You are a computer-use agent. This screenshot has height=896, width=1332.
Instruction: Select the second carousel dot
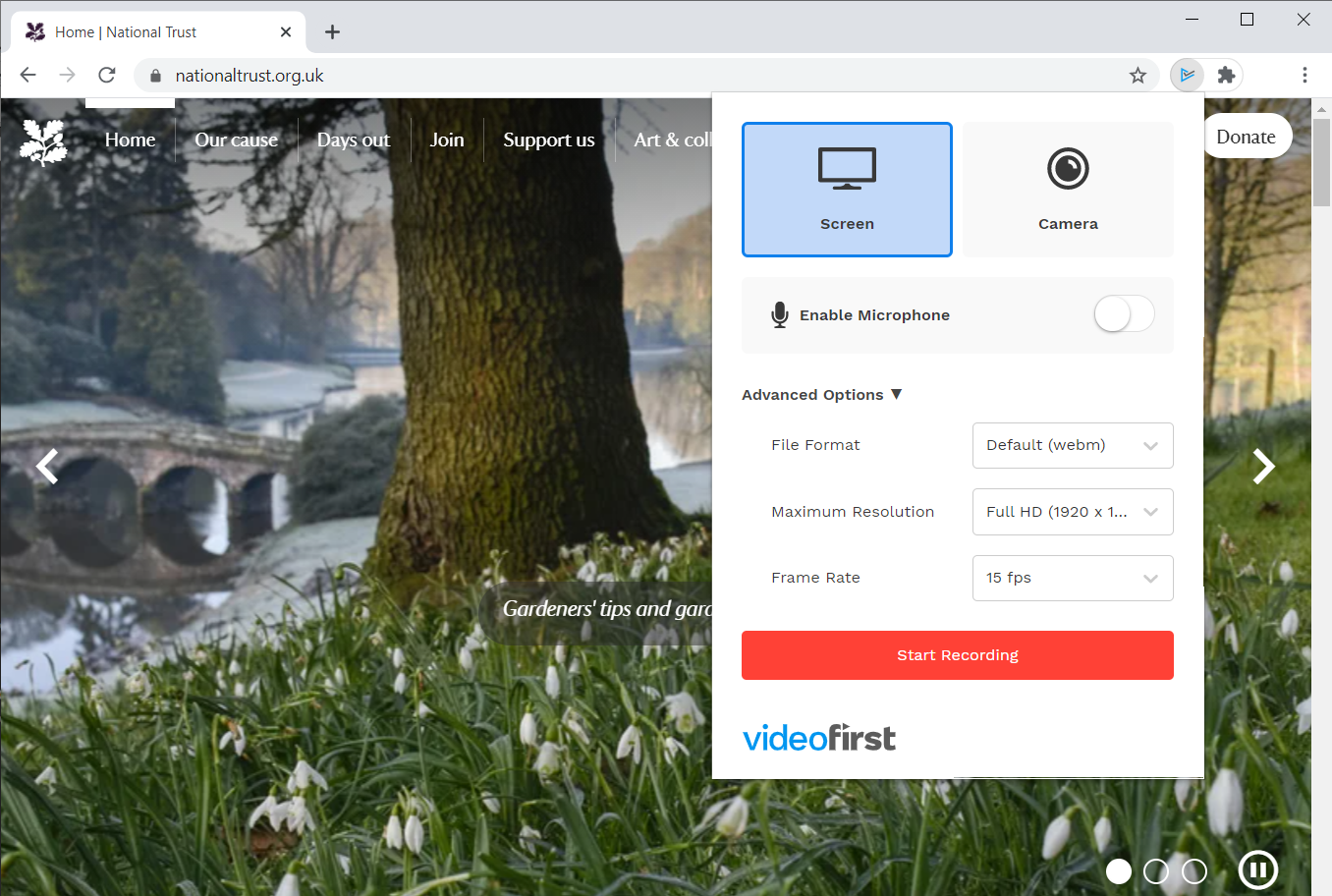pos(1156,871)
